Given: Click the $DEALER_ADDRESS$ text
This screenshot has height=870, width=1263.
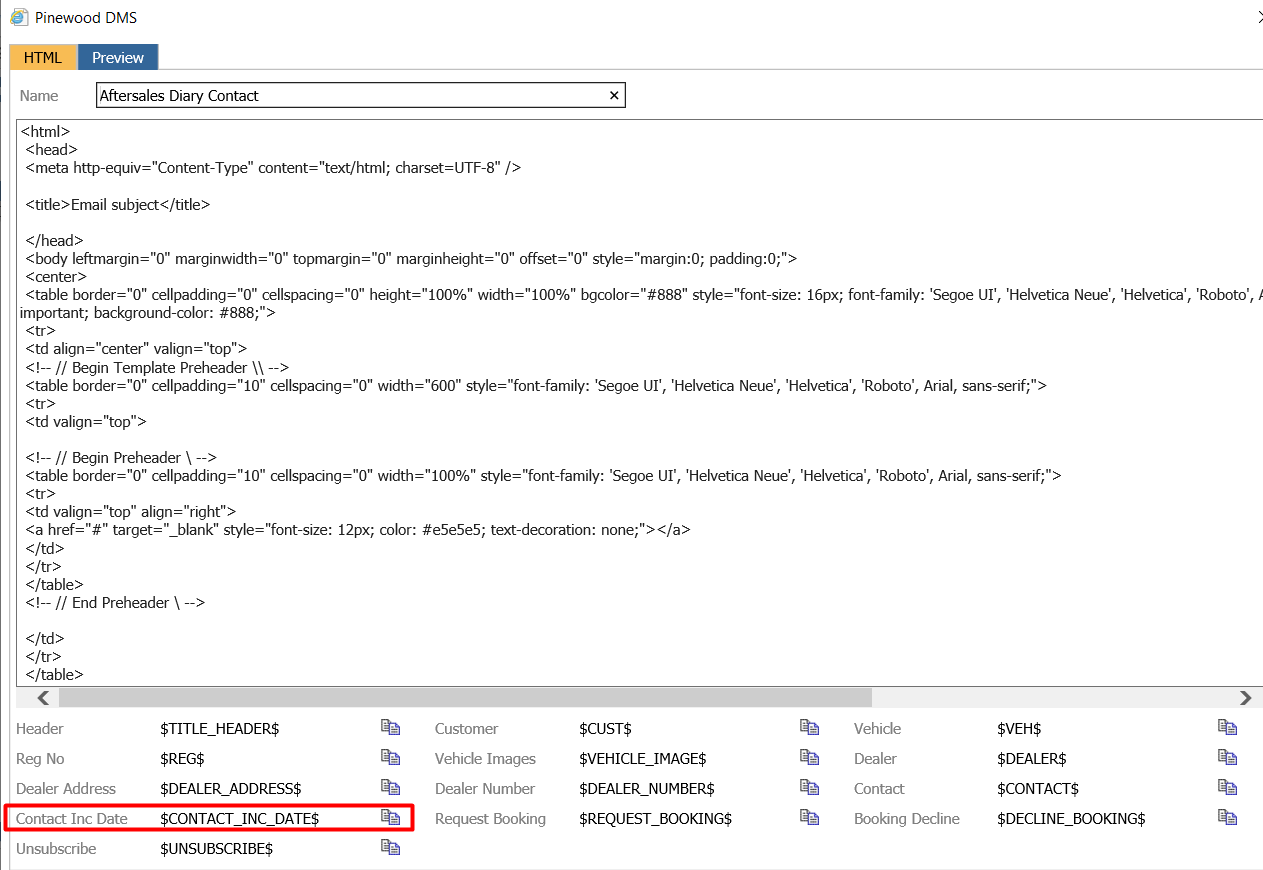Looking at the screenshot, I should [230, 789].
